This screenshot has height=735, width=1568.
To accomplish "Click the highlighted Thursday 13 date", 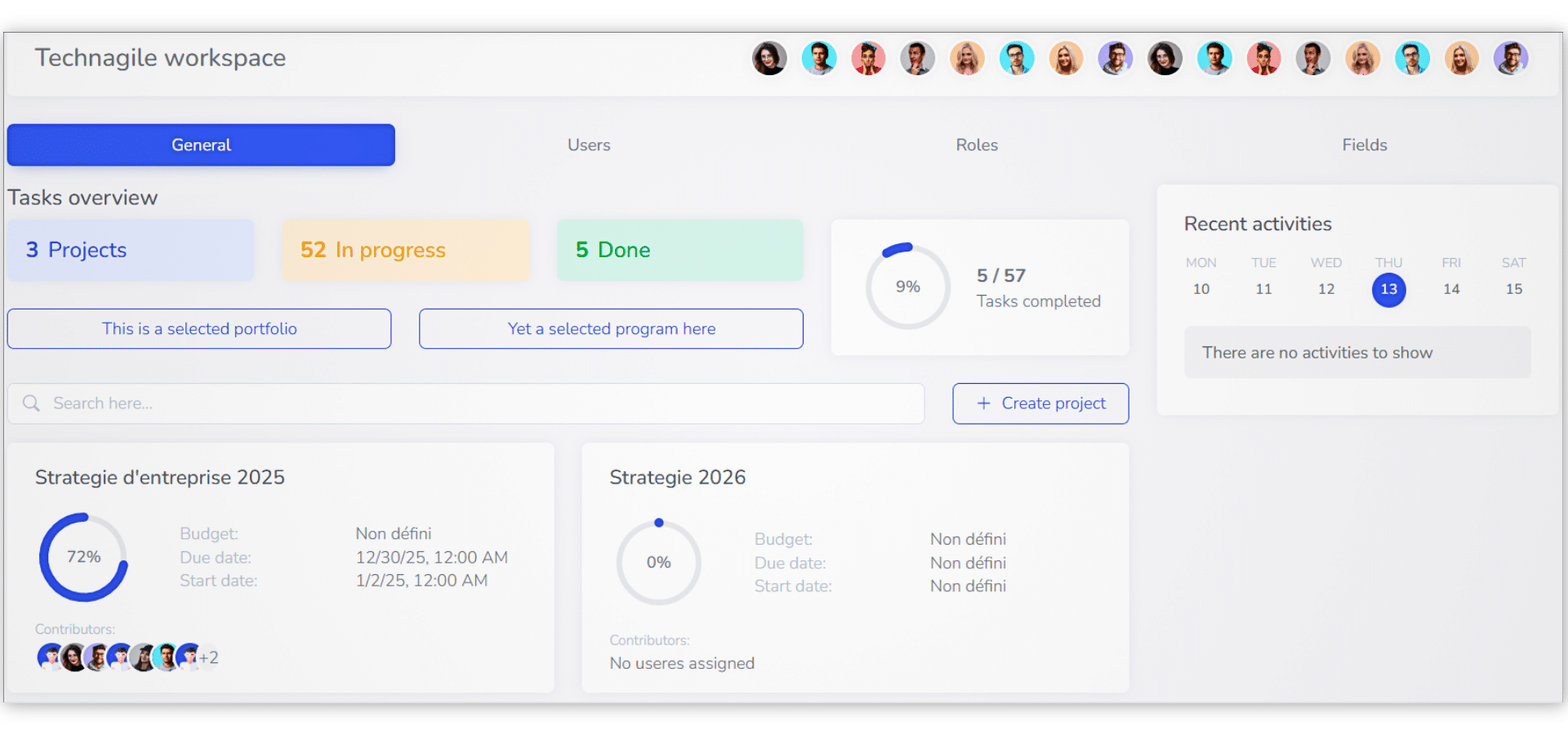I will pos(1388,289).
